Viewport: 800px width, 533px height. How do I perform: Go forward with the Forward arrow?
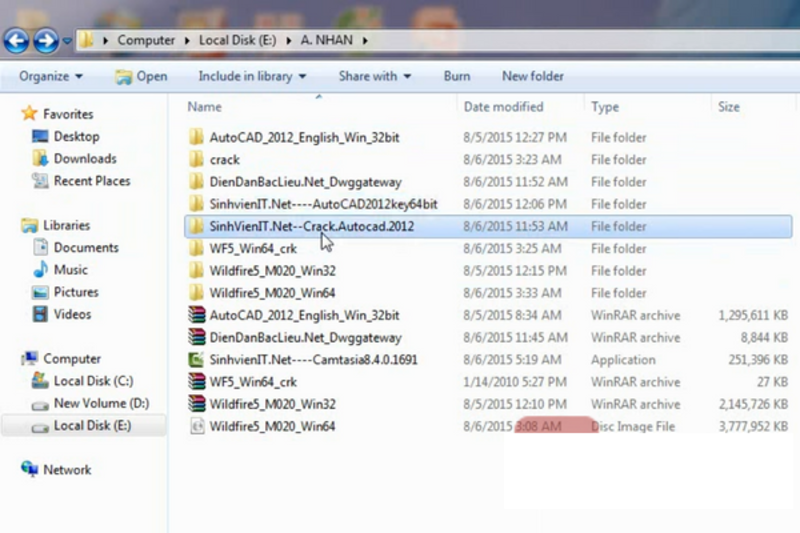(46, 41)
